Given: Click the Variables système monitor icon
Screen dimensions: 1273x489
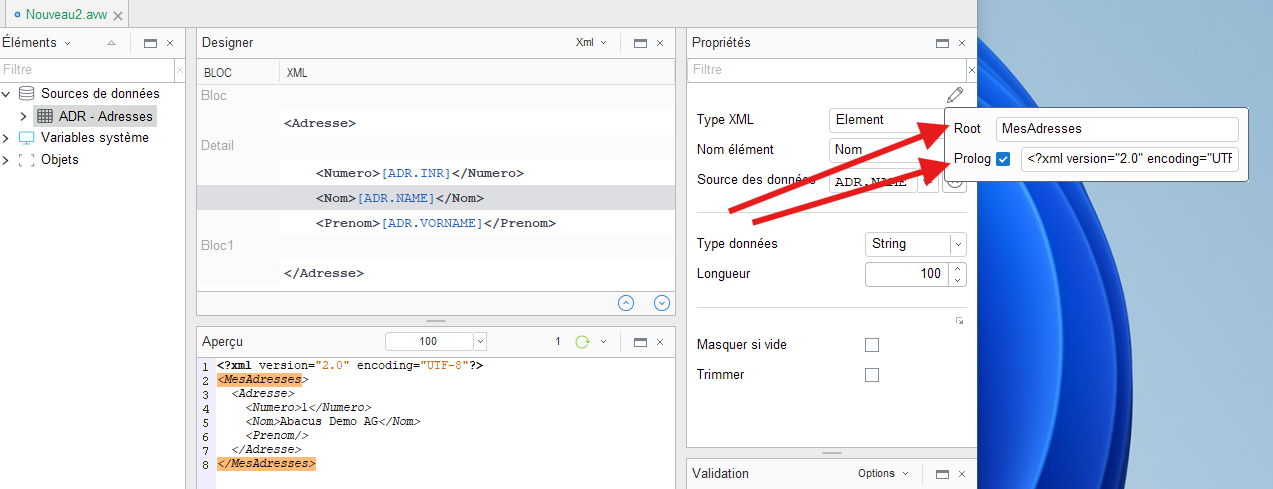Looking at the screenshot, I should (26, 138).
